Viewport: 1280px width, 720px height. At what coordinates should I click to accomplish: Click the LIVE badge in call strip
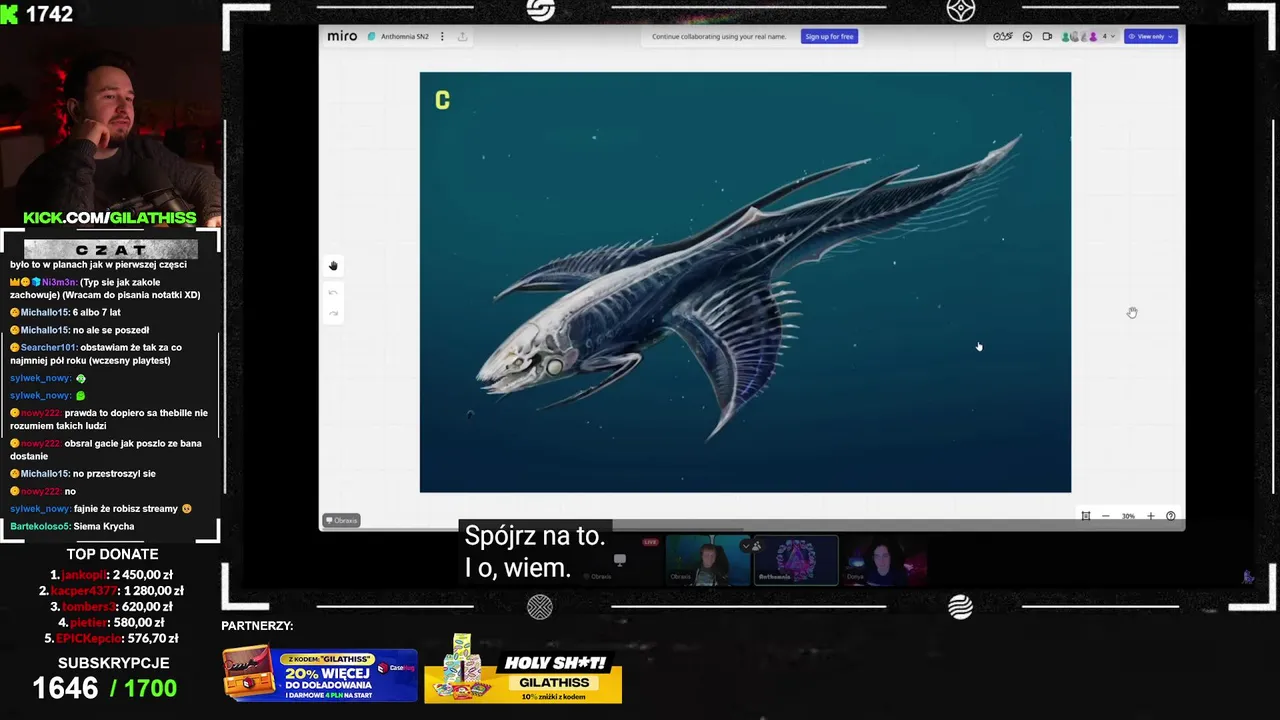650,542
